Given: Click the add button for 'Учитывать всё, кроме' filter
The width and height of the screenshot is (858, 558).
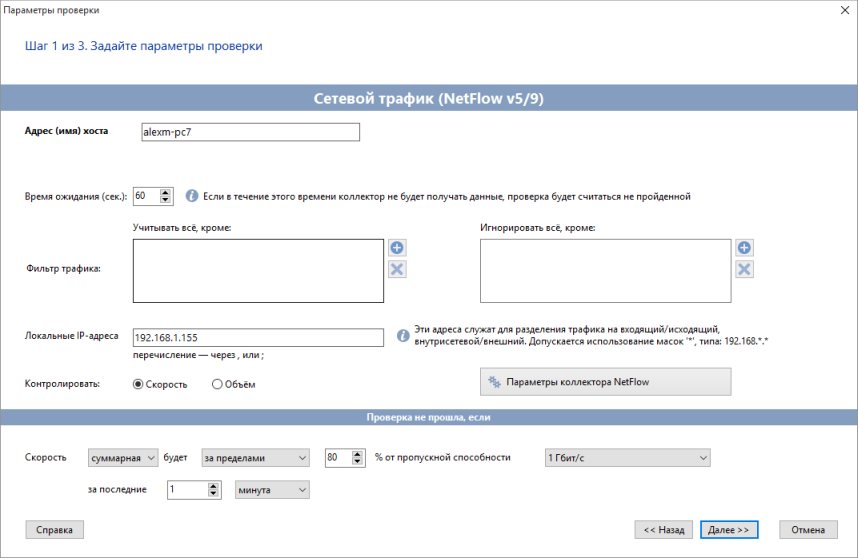Looking at the screenshot, I should (397, 248).
